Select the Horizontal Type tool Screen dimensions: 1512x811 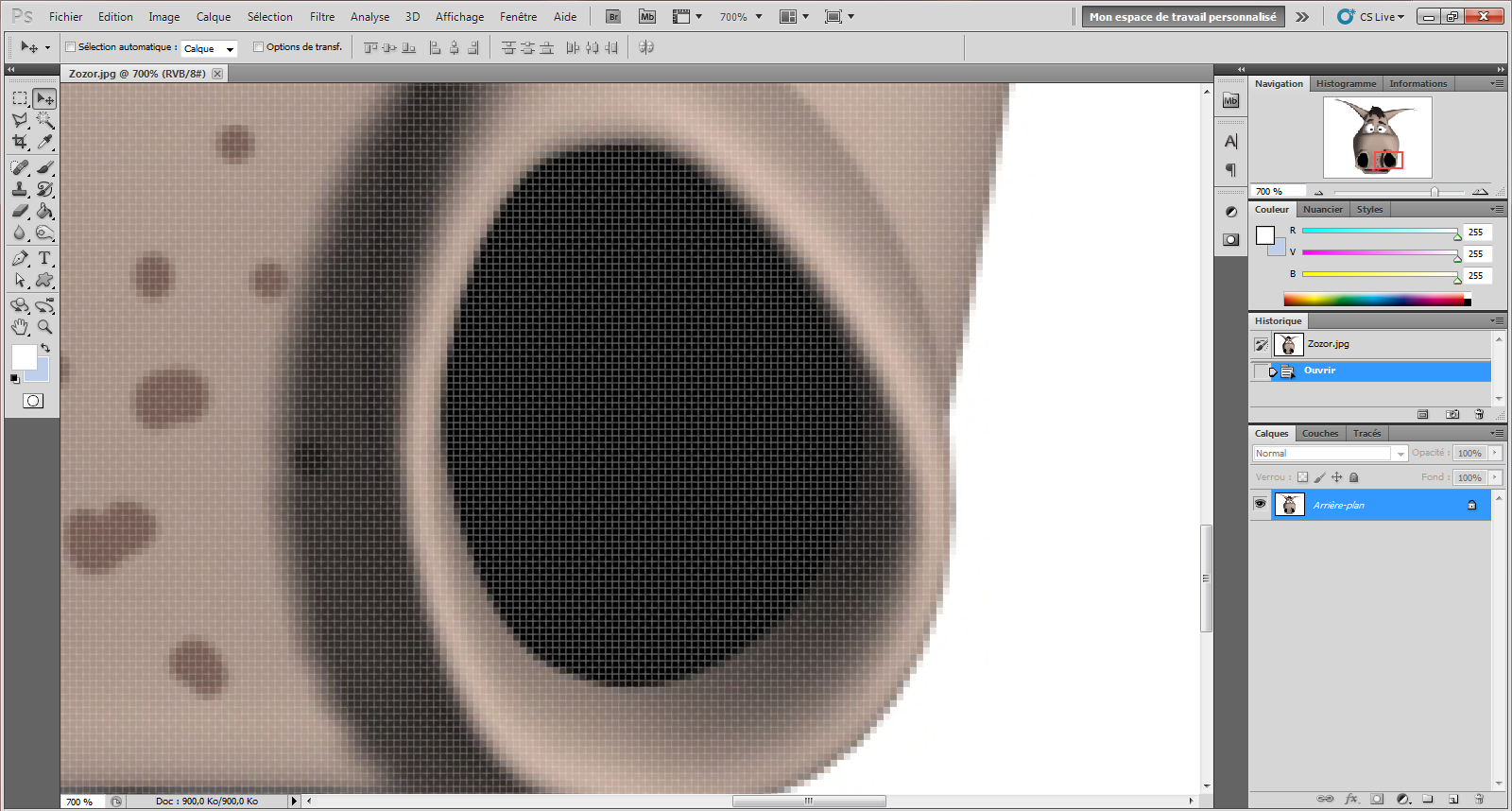click(x=44, y=258)
